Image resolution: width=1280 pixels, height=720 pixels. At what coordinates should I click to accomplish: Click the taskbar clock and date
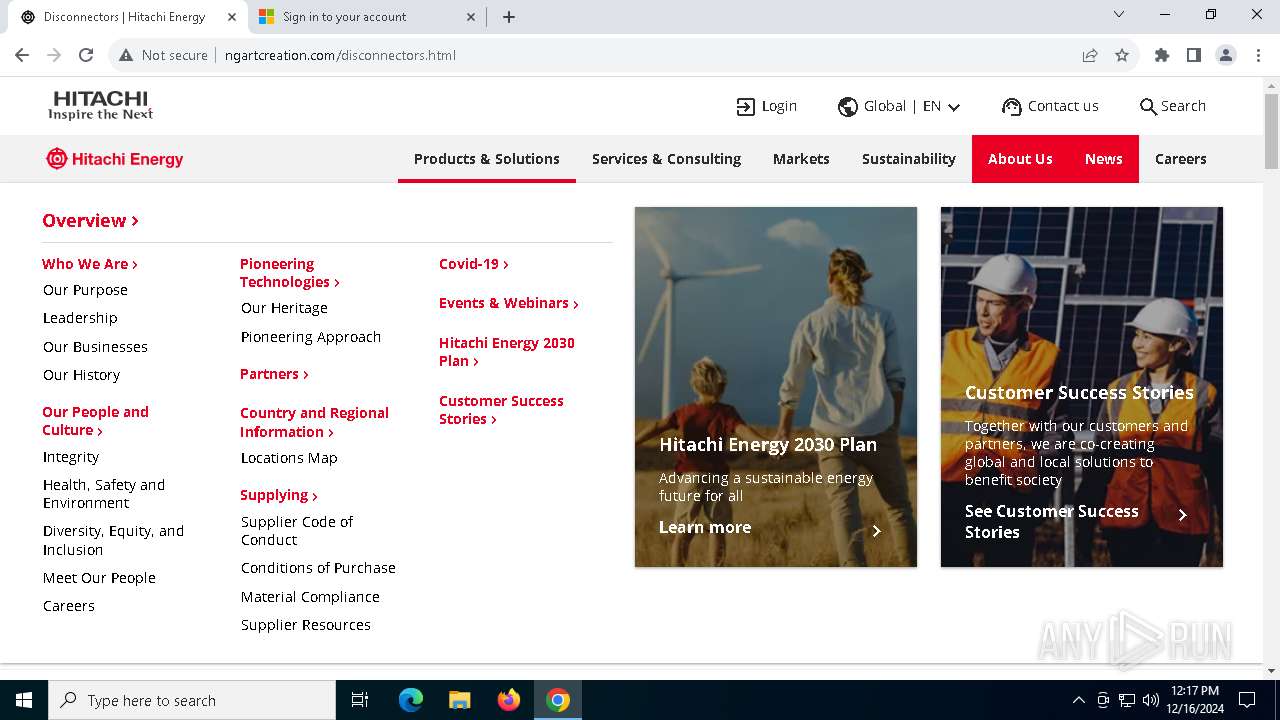point(1194,700)
